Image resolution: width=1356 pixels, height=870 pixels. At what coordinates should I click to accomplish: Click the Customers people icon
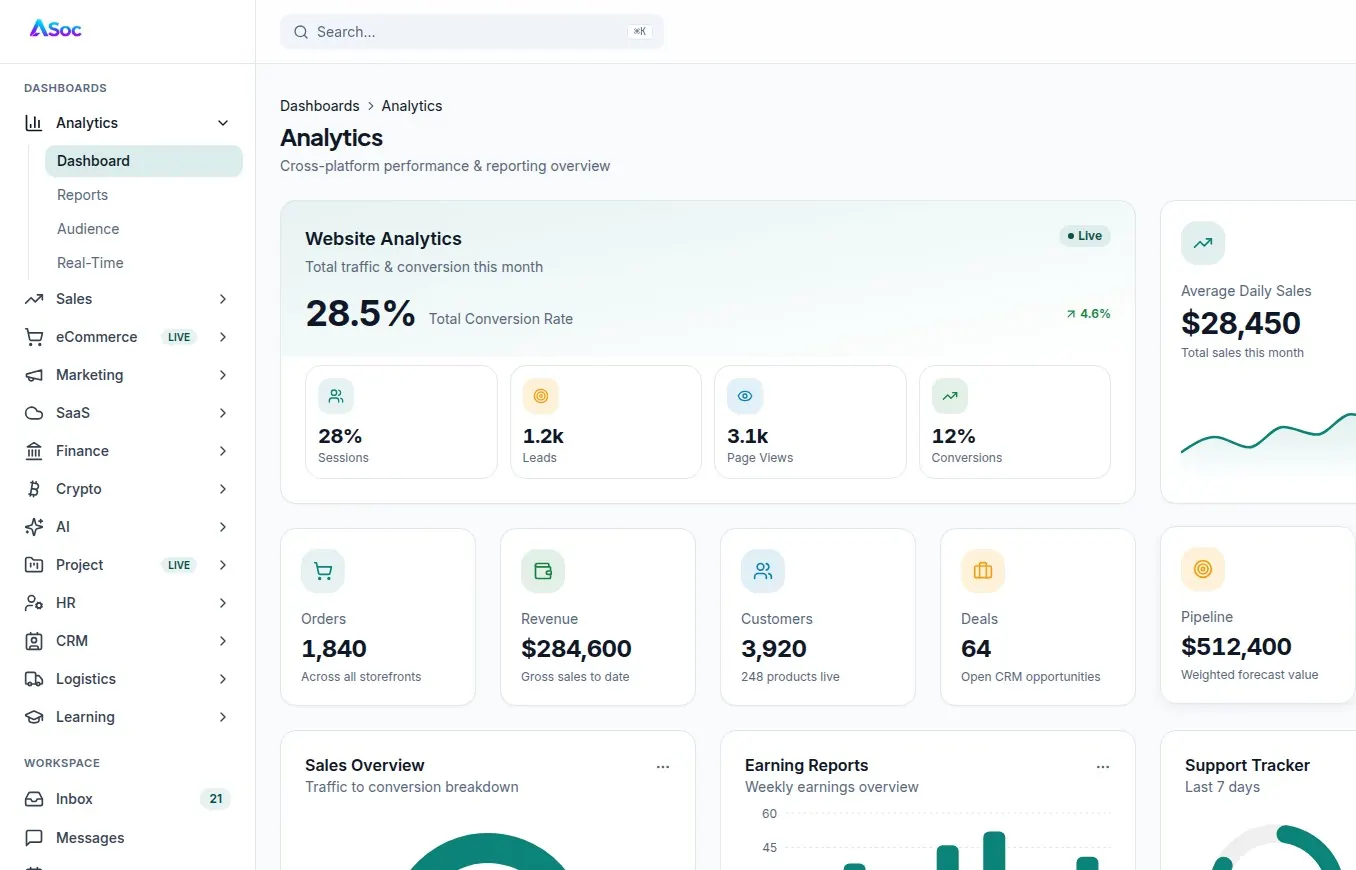click(763, 571)
